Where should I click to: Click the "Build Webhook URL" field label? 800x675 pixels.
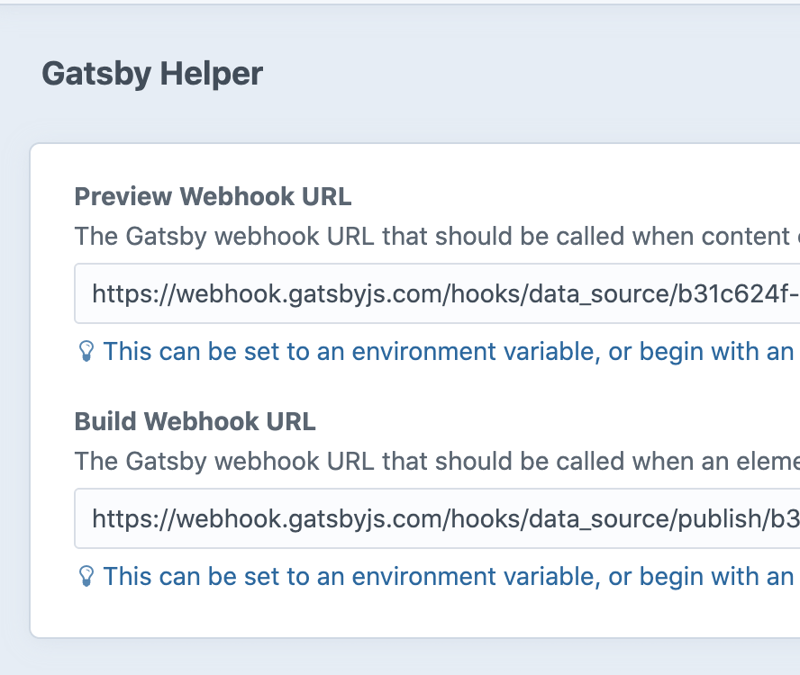click(195, 421)
